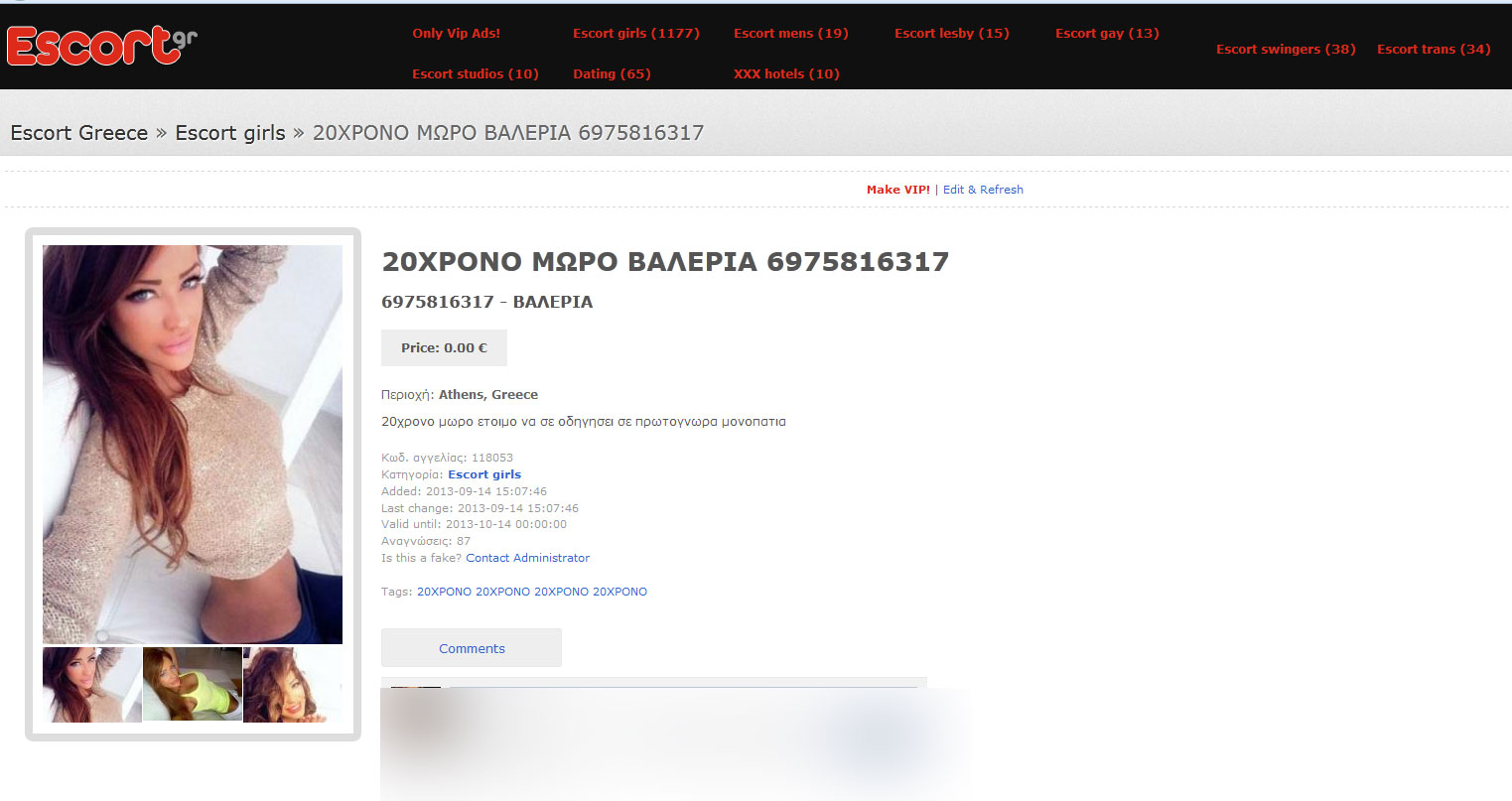1512x801 pixels.
Task: Click the blue Escort girls category link
Action: pyautogui.click(x=483, y=474)
